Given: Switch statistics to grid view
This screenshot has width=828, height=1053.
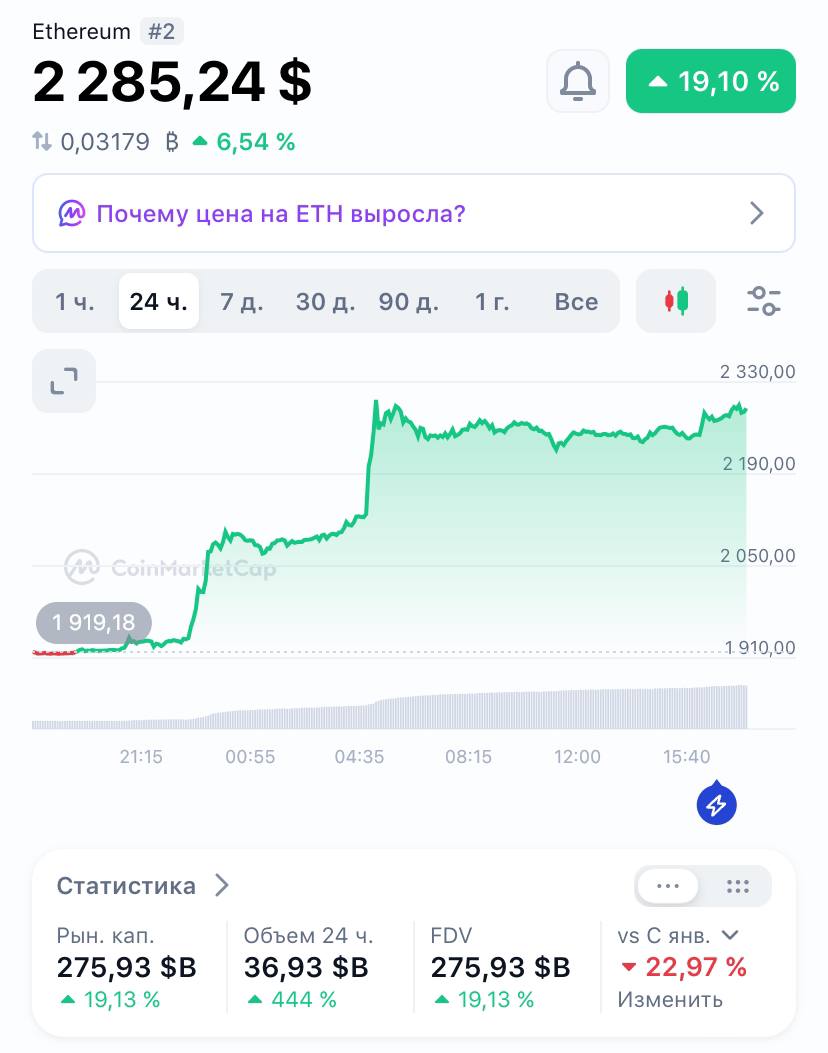Looking at the screenshot, I should click(737, 886).
